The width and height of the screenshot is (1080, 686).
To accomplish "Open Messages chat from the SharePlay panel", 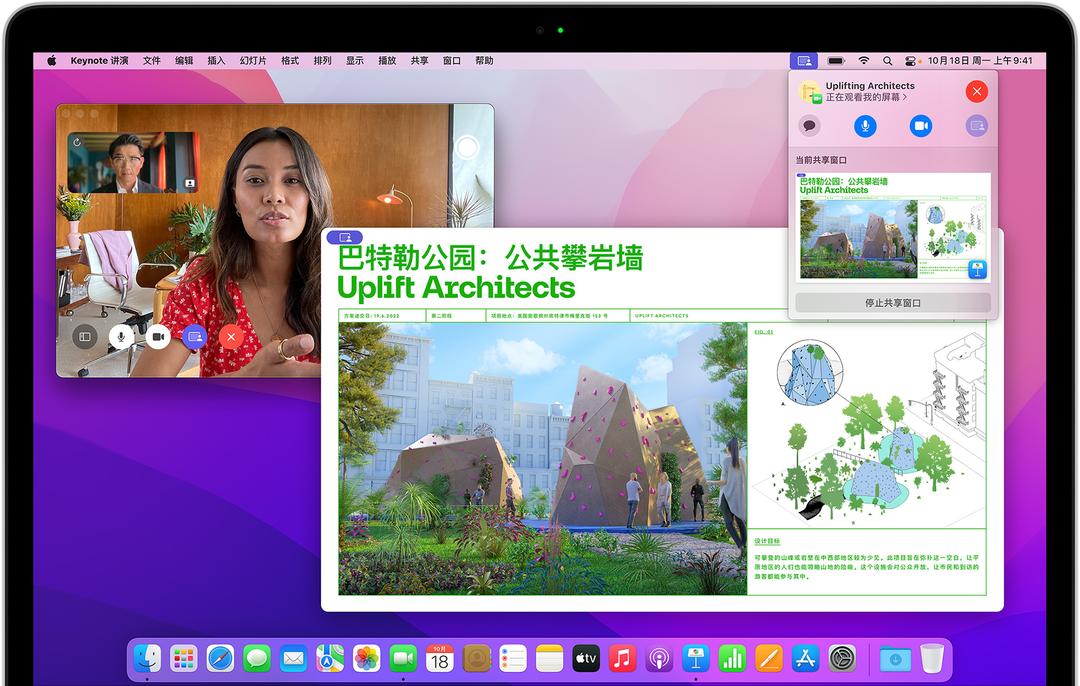I will click(x=808, y=126).
